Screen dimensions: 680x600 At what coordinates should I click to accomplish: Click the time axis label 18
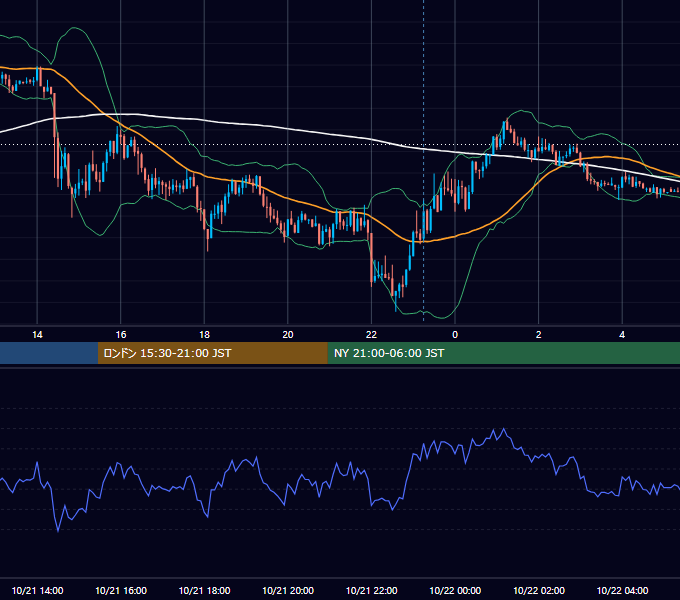click(x=204, y=335)
